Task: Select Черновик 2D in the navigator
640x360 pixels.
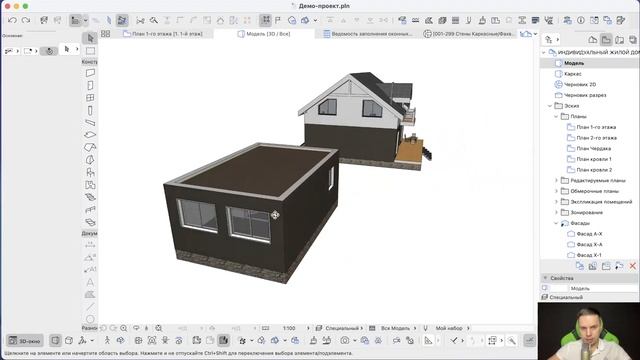Action: coord(580,84)
